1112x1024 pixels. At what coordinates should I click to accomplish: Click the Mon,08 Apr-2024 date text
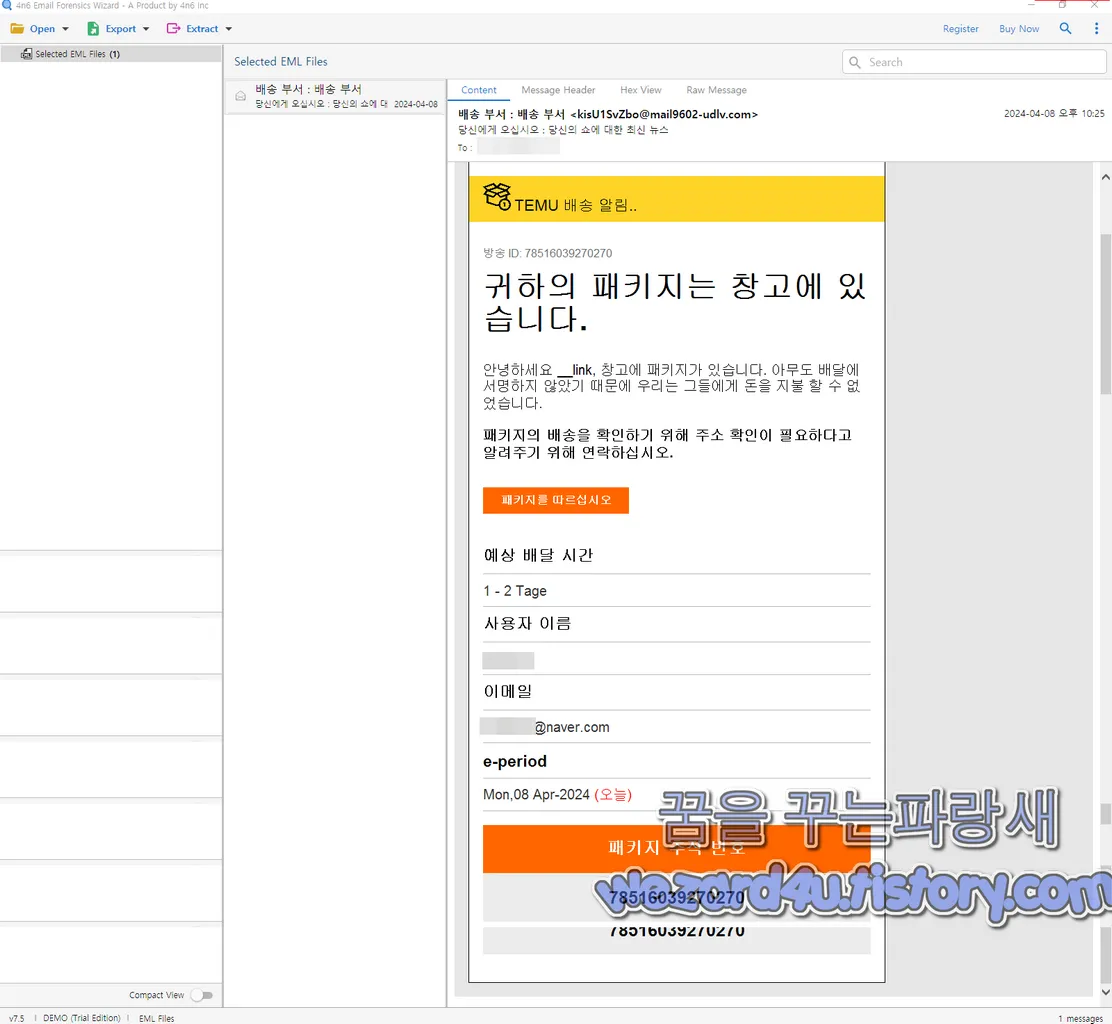click(536, 794)
